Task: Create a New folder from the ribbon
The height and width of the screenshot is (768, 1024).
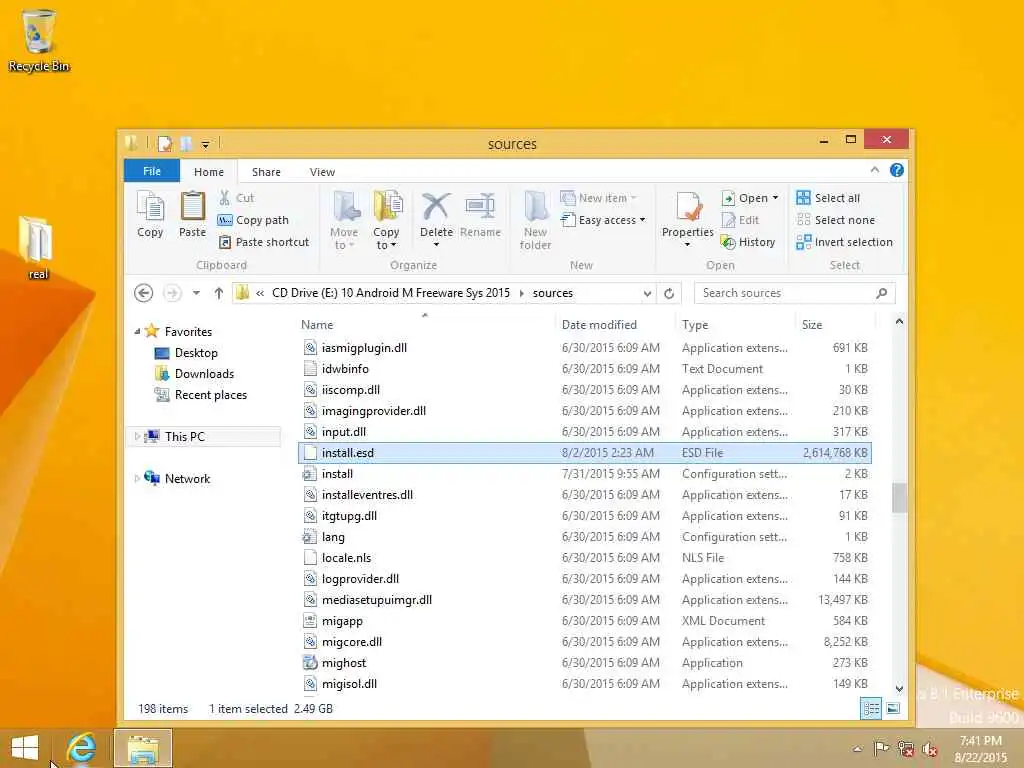Action: (x=536, y=221)
